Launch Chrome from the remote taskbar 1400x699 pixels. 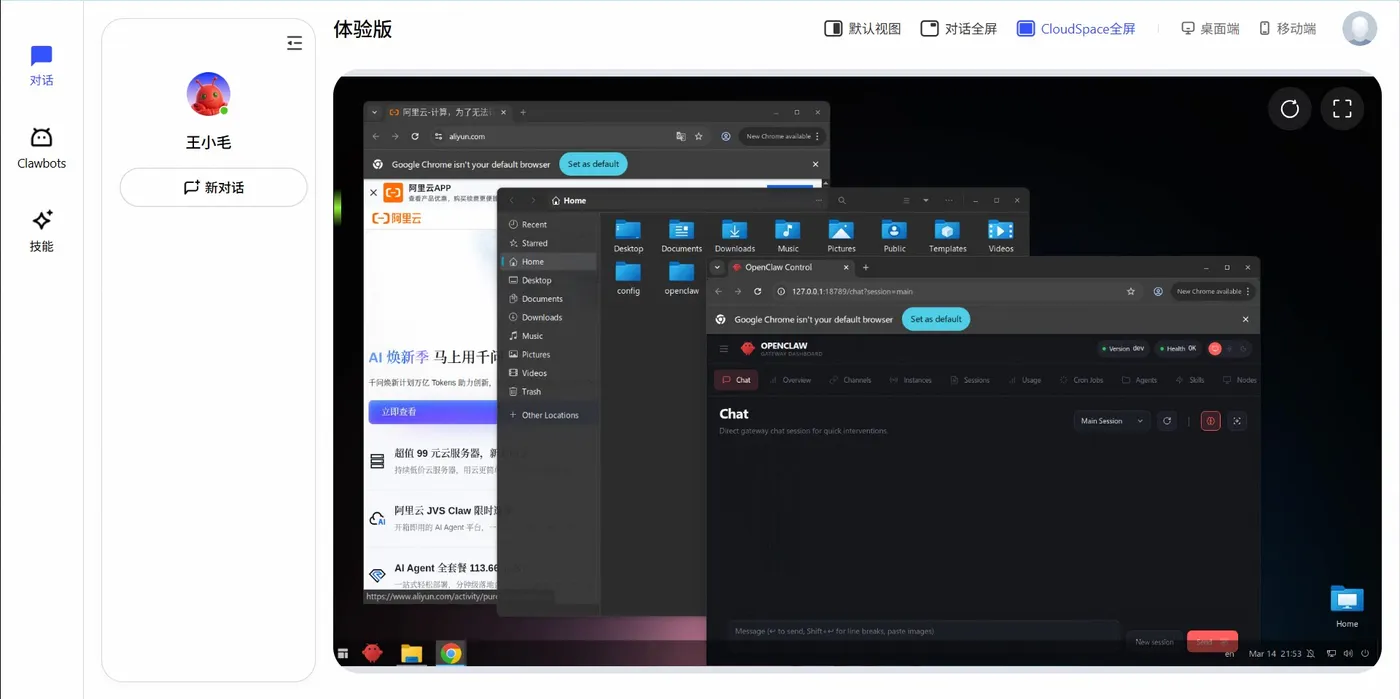pyautogui.click(x=451, y=654)
